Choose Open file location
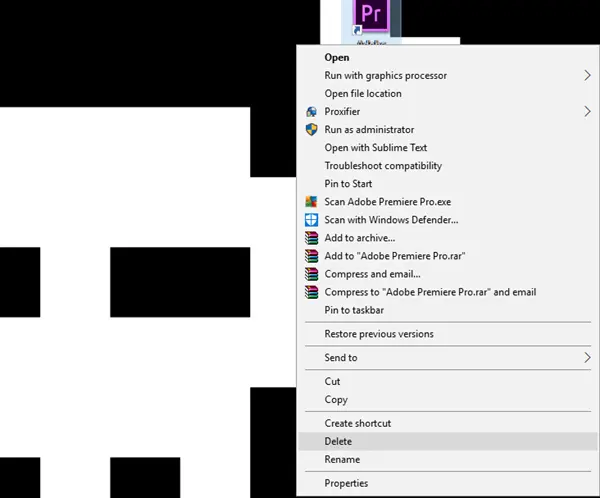This screenshot has width=600, height=498. tap(447, 93)
